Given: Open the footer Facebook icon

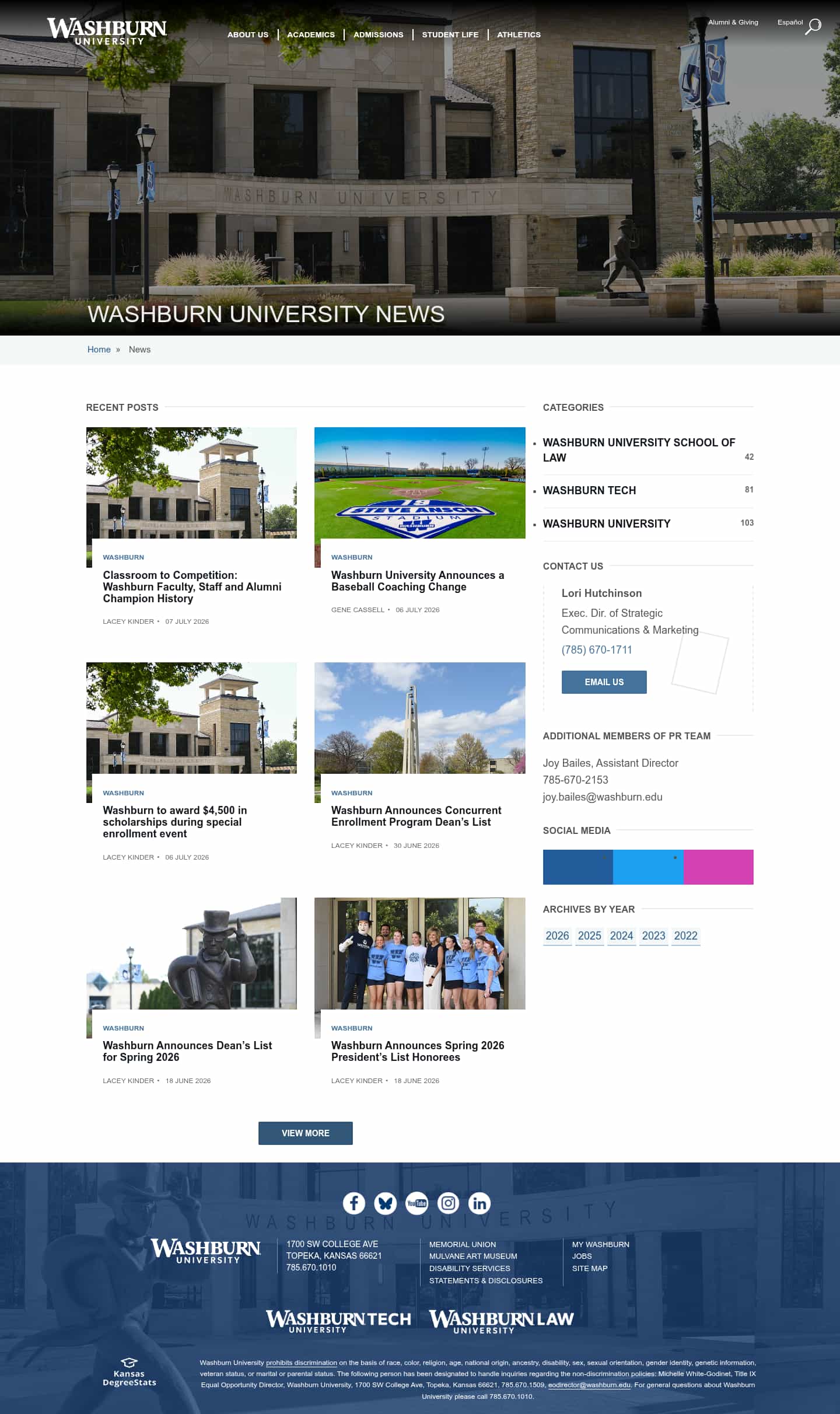Looking at the screenshot, I should [353, 1203].
